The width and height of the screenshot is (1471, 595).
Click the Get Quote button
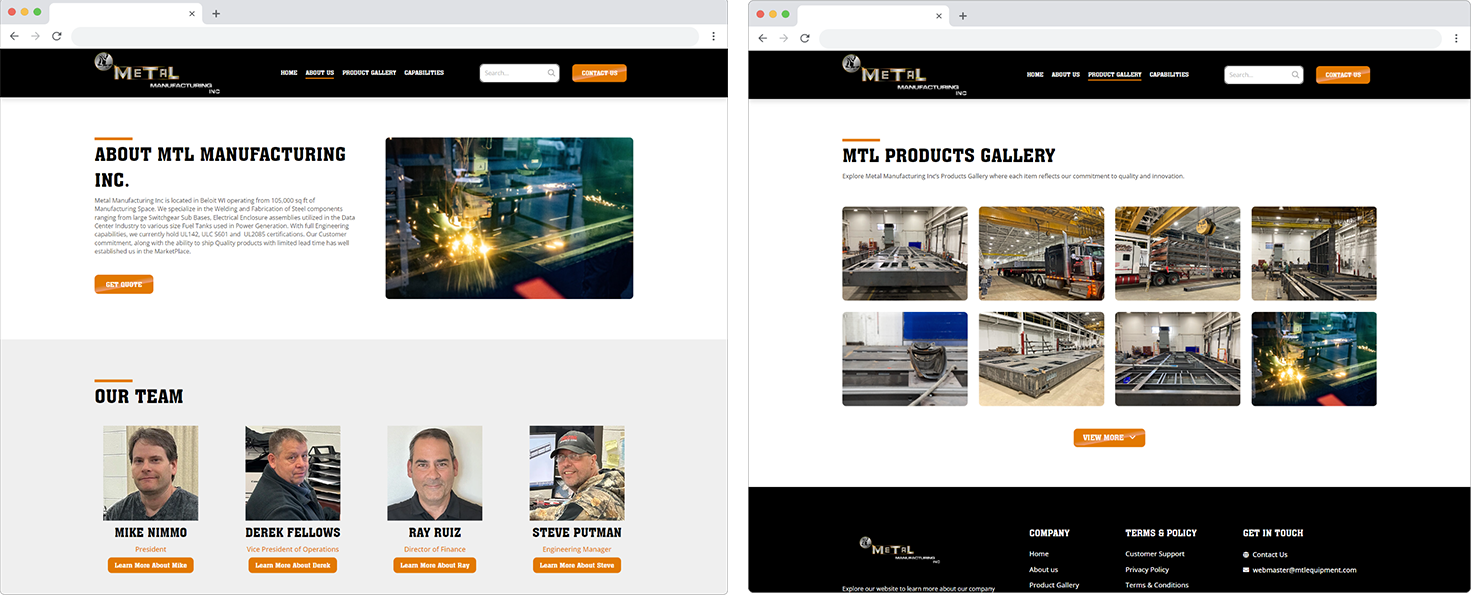[x=124, y=285]
